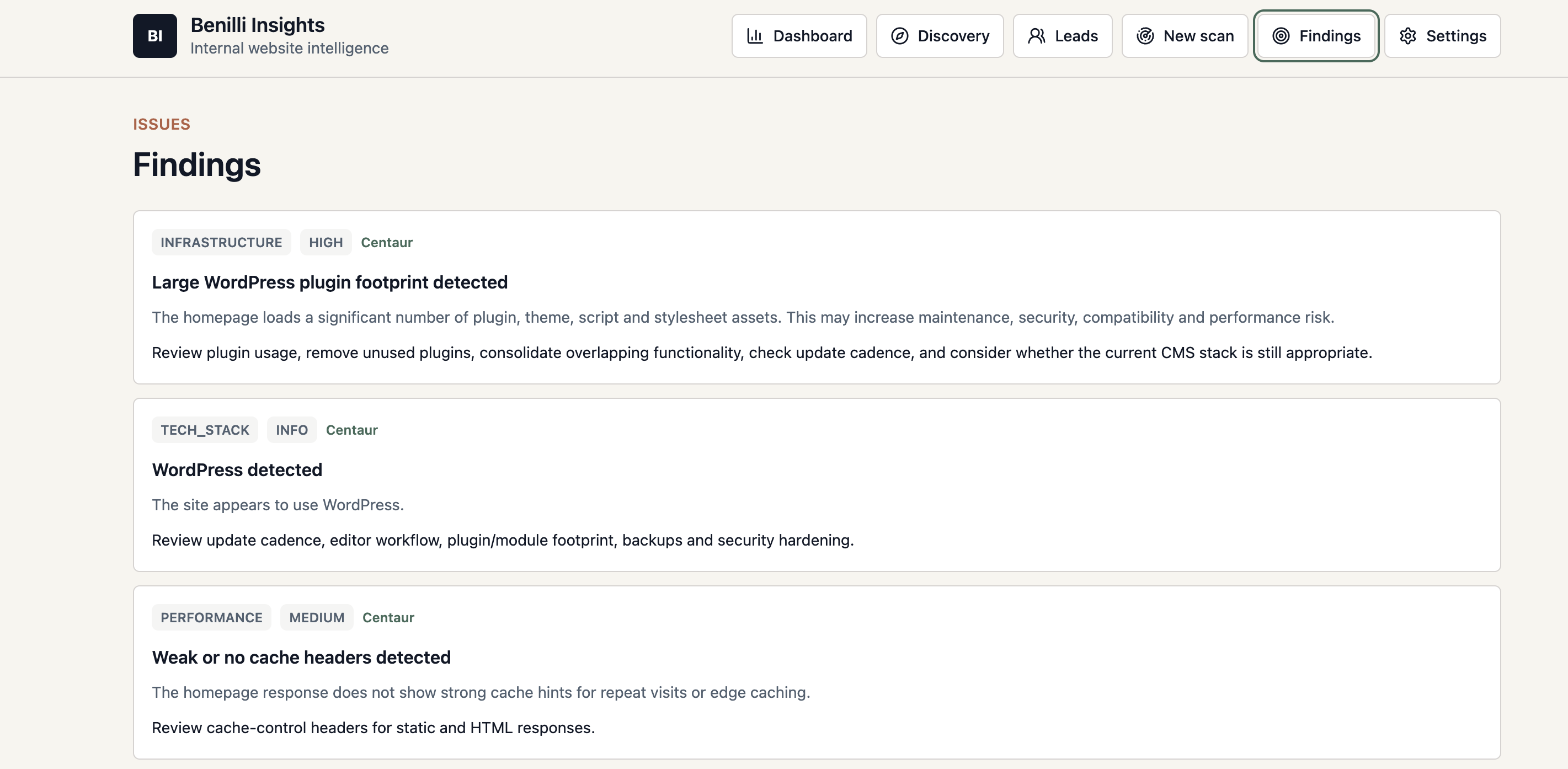Click the recommendation starting 'Review update cadence'
Screen dimensions: 1568x769
pyautogui.click(x=503, y=540)
